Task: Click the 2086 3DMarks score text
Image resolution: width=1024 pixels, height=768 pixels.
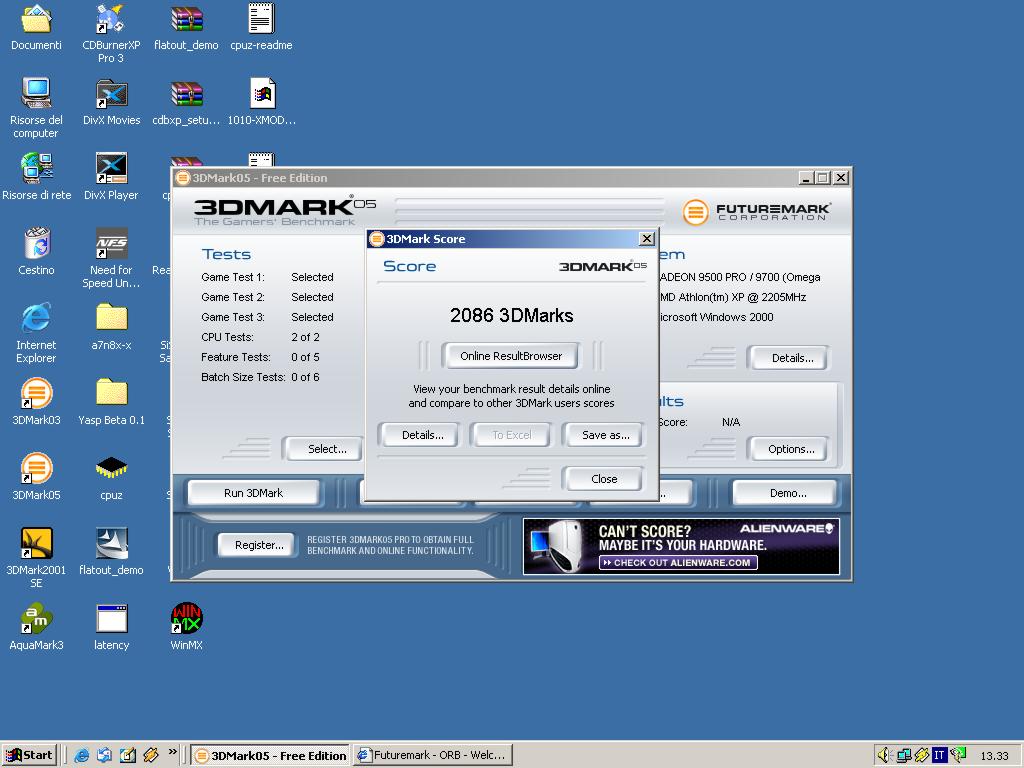Action: [511, 315]
